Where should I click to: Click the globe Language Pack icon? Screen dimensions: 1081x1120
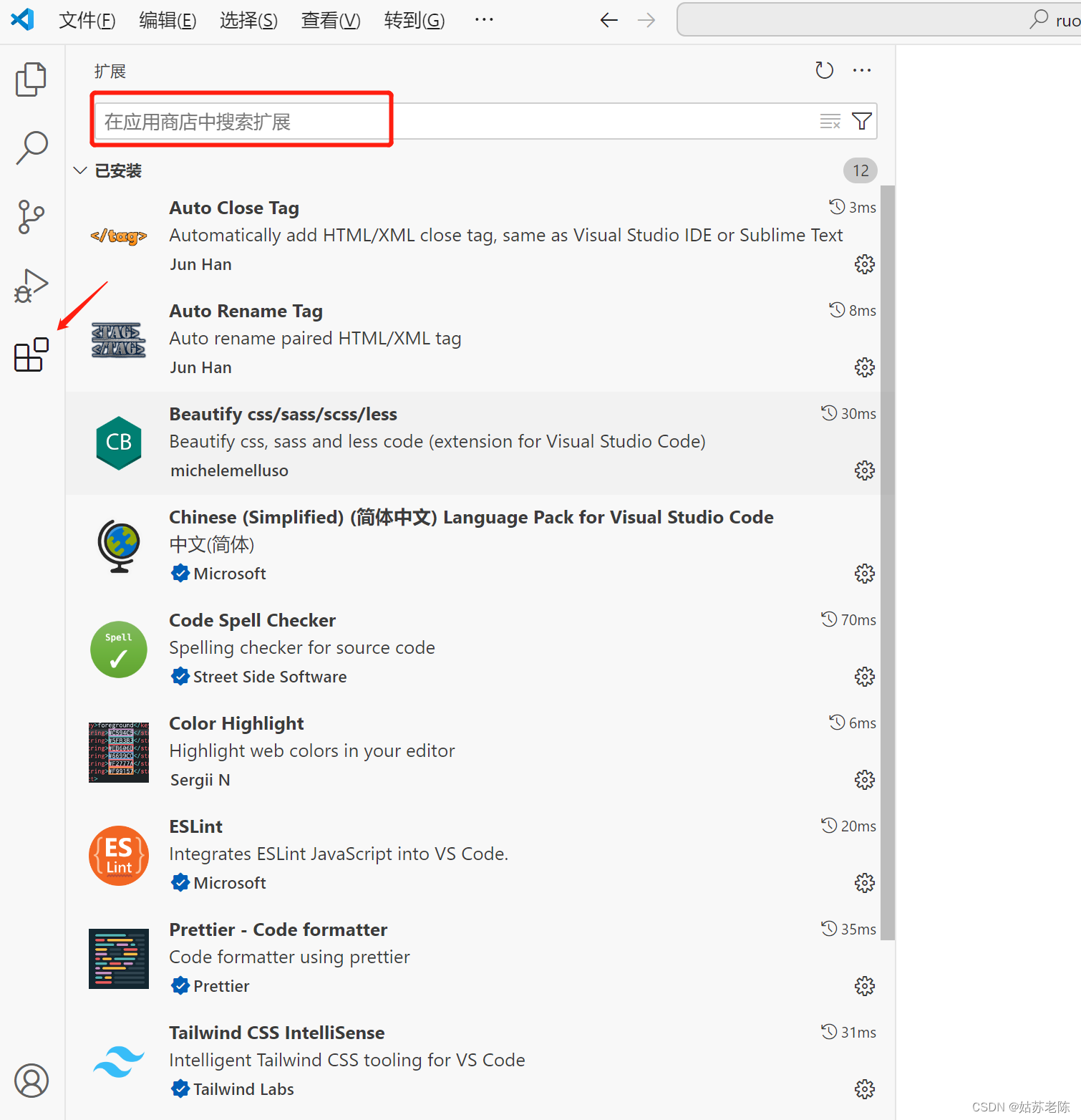pos(119,546)
